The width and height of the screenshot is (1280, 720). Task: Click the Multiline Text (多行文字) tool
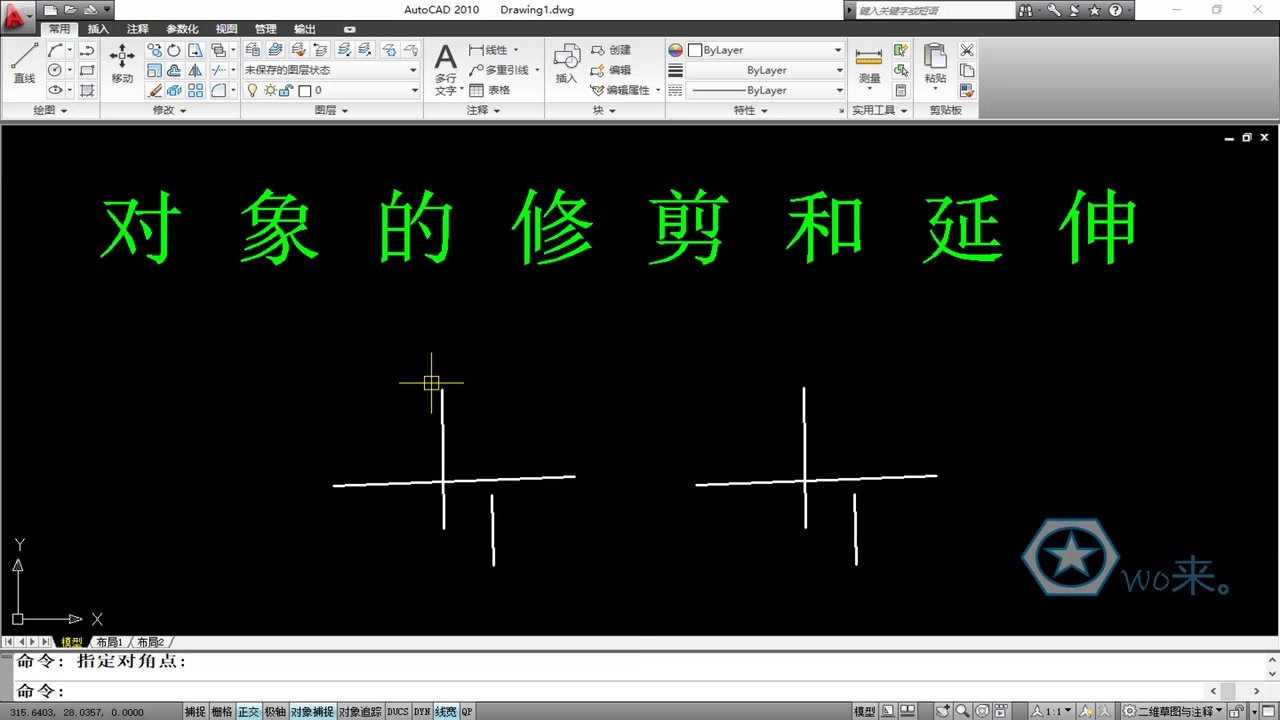point(445,68)
